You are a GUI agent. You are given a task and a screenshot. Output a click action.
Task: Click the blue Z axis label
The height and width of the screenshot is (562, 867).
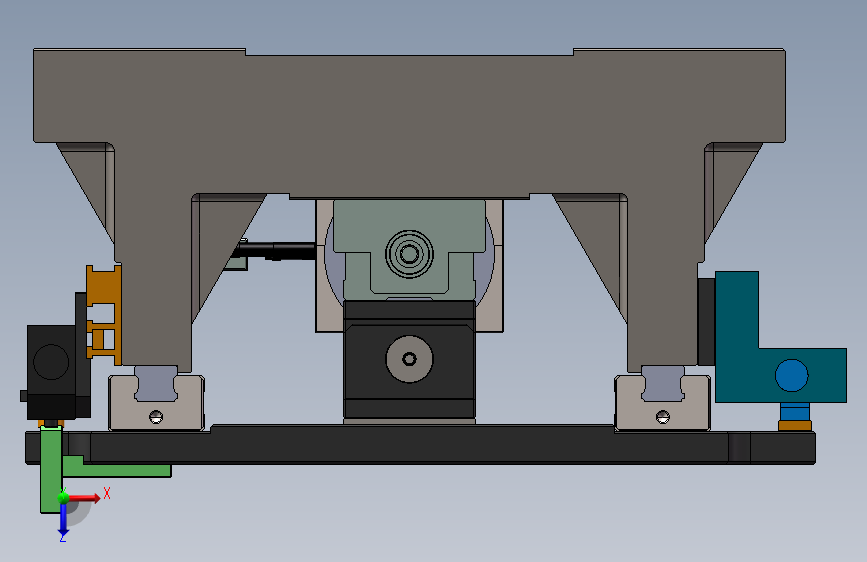(62, 538)
